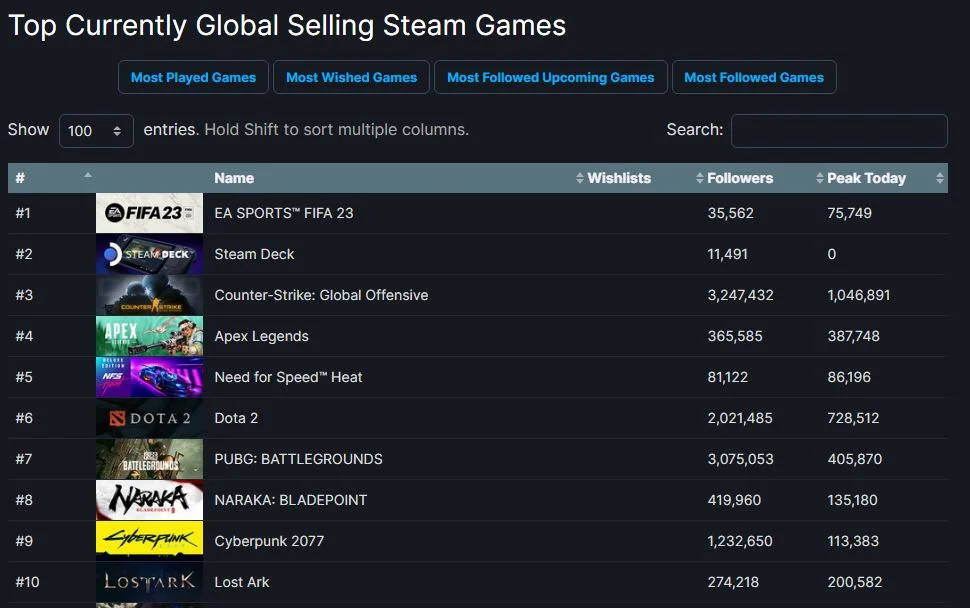The height and width of the screenshot is (608, 970).
Task: Sort table by Wishlists column
Action: point(618,178)
